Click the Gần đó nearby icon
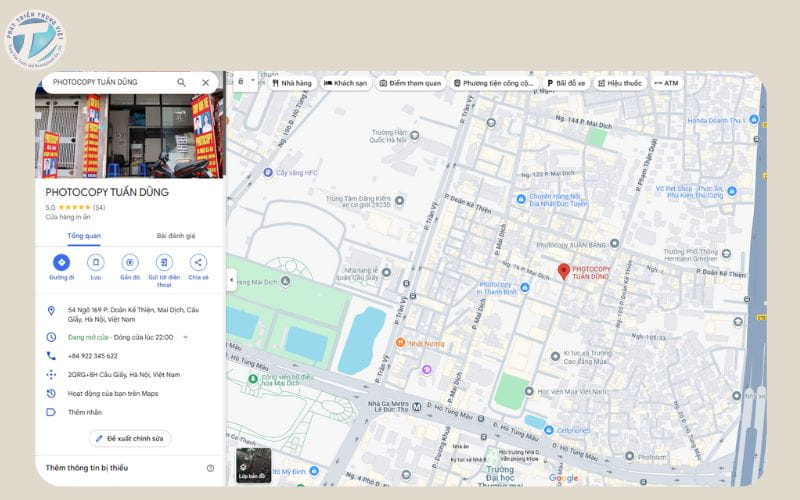800x500 pixels. point(130,262)
